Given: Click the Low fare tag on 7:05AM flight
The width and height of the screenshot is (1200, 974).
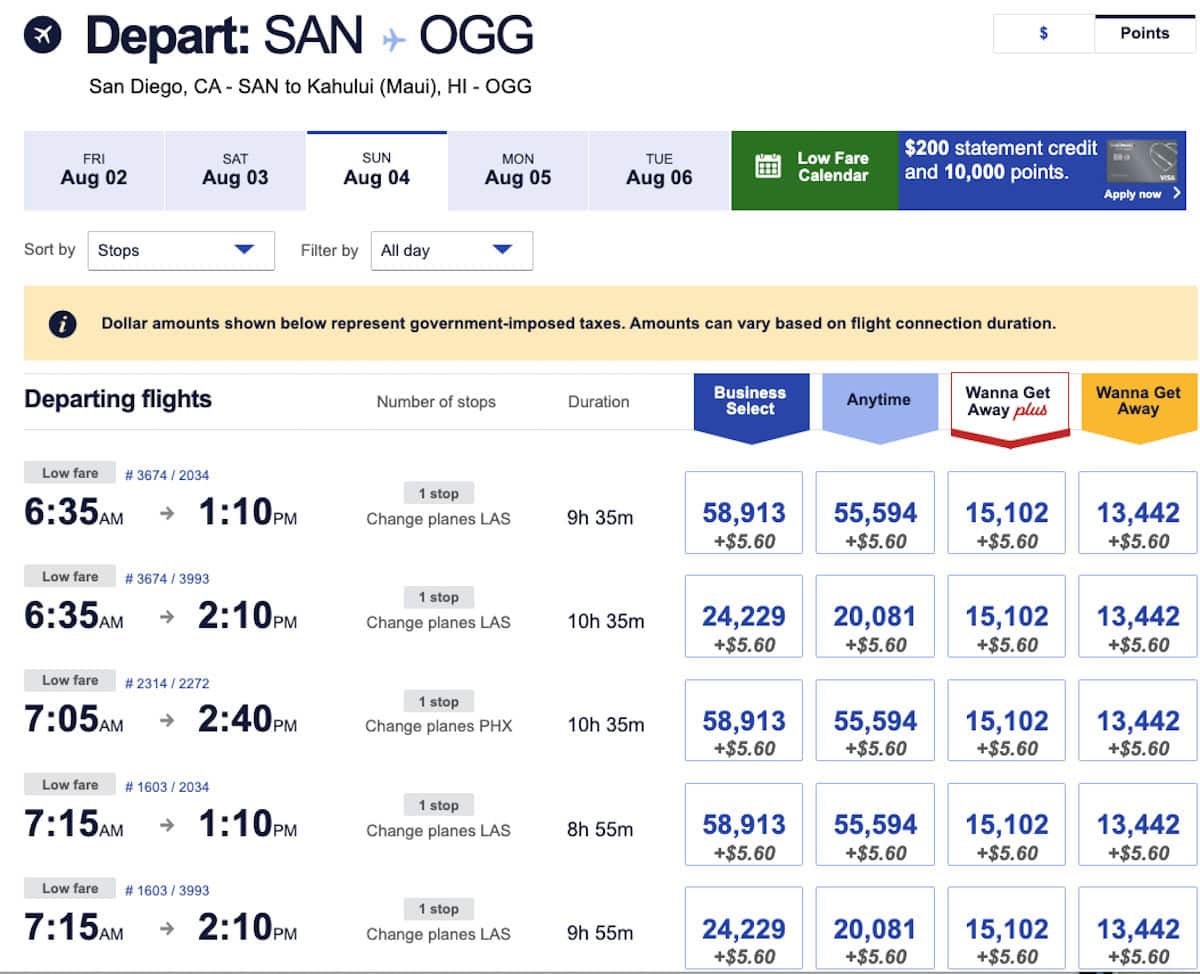Looking at the screenshot, I should point(70,681).
